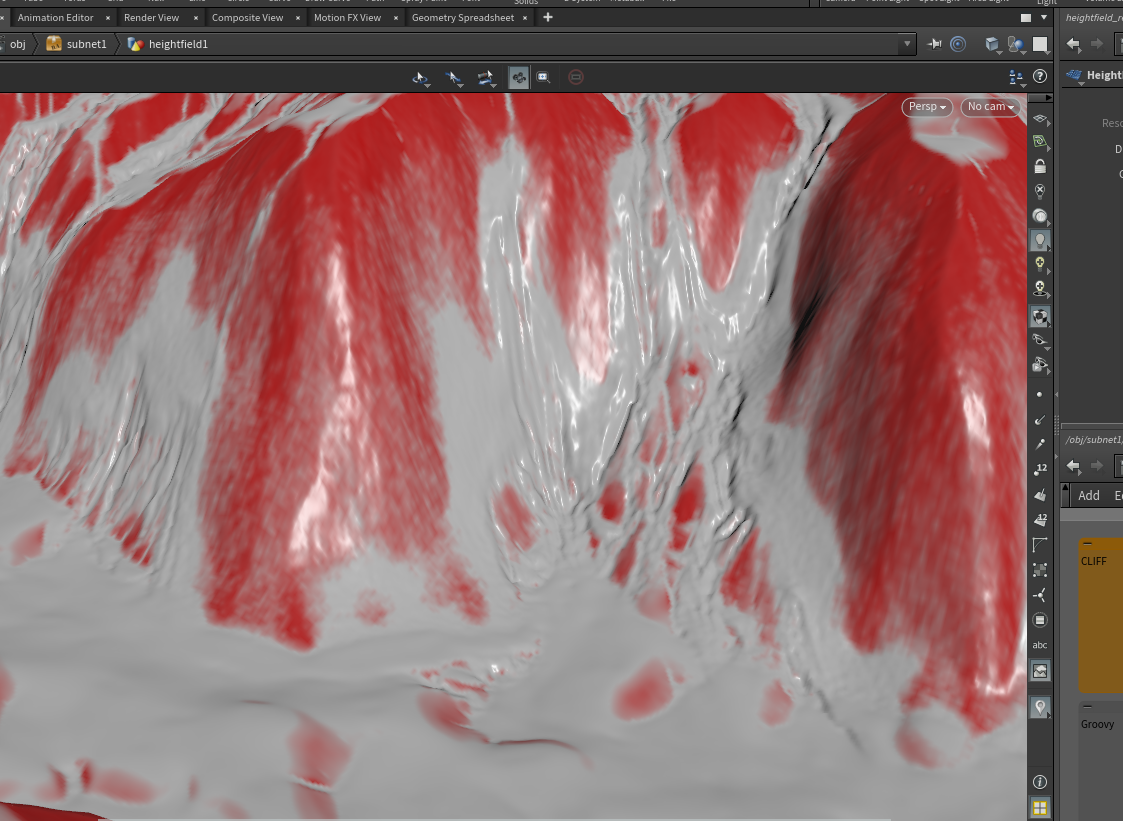Click the zoom magnifier viewport tool
Screen dimensions: 1123x821
(544, 77)
